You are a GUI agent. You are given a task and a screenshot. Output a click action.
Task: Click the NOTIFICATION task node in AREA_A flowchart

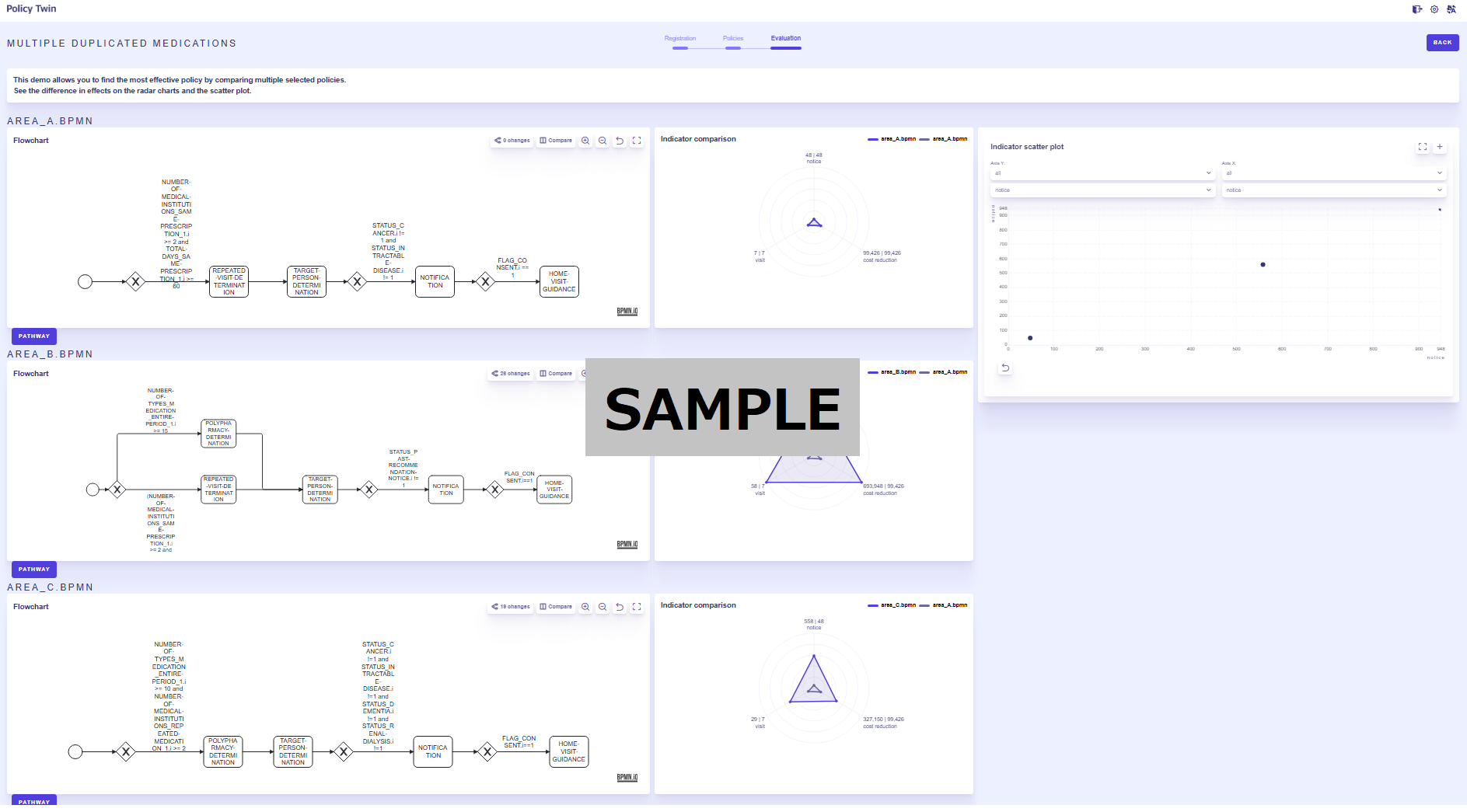click(x=435, y=281)
